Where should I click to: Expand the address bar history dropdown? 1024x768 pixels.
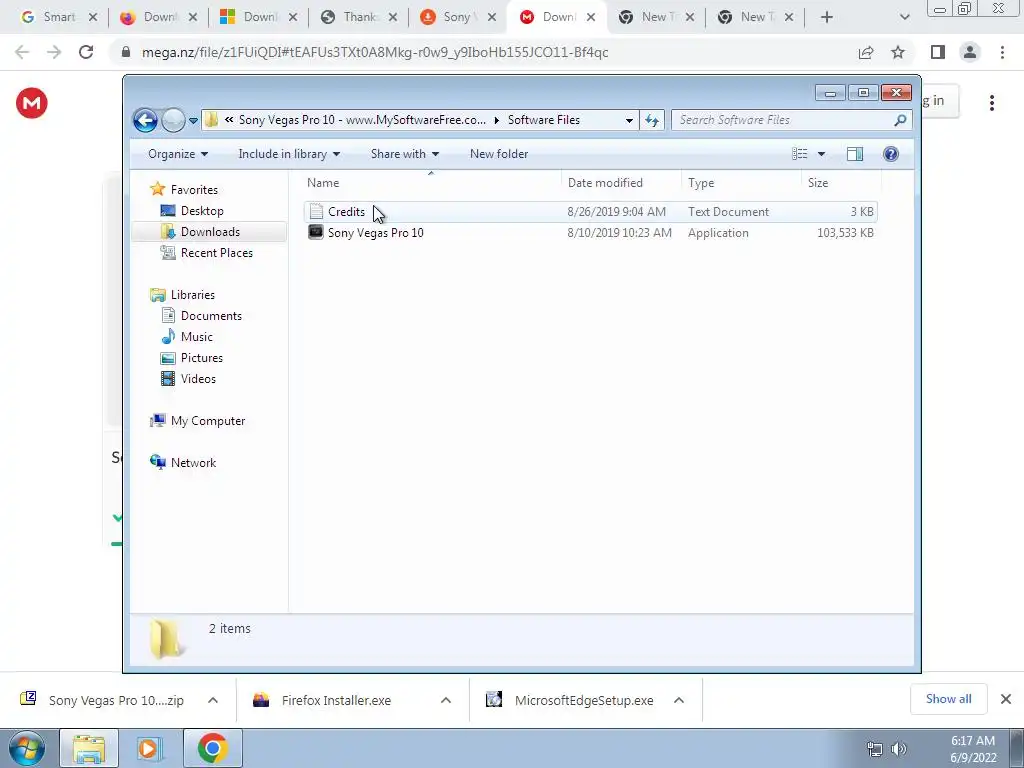[x=629, y=120]
